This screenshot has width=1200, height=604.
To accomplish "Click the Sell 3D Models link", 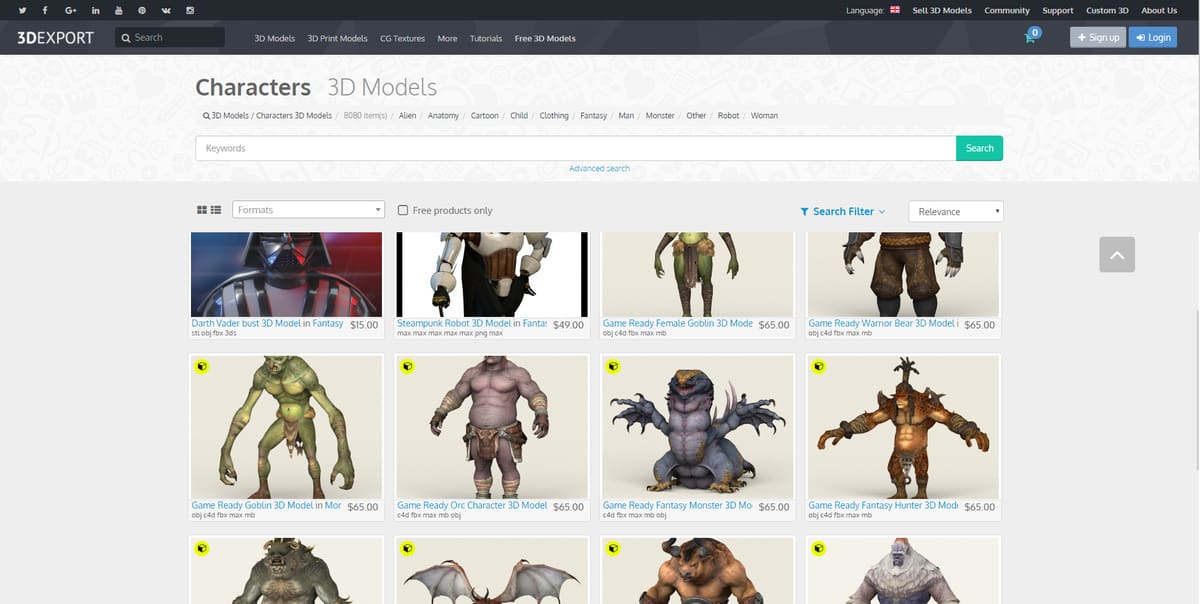I will (942, 10).
